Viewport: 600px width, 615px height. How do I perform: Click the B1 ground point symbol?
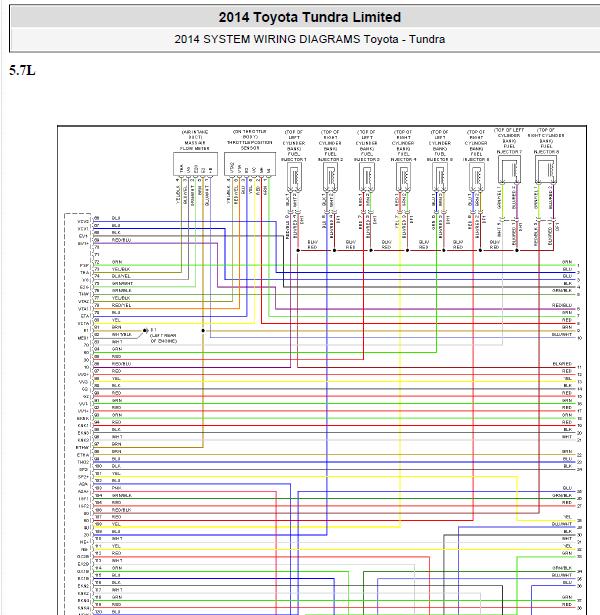coord(145,331)
